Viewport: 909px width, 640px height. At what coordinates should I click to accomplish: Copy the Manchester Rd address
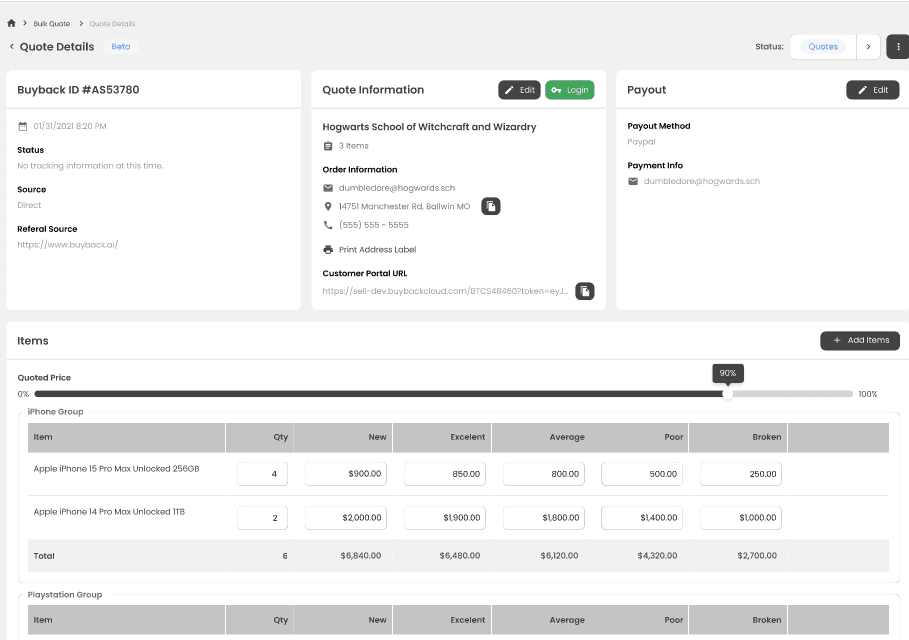coord(490,206)
